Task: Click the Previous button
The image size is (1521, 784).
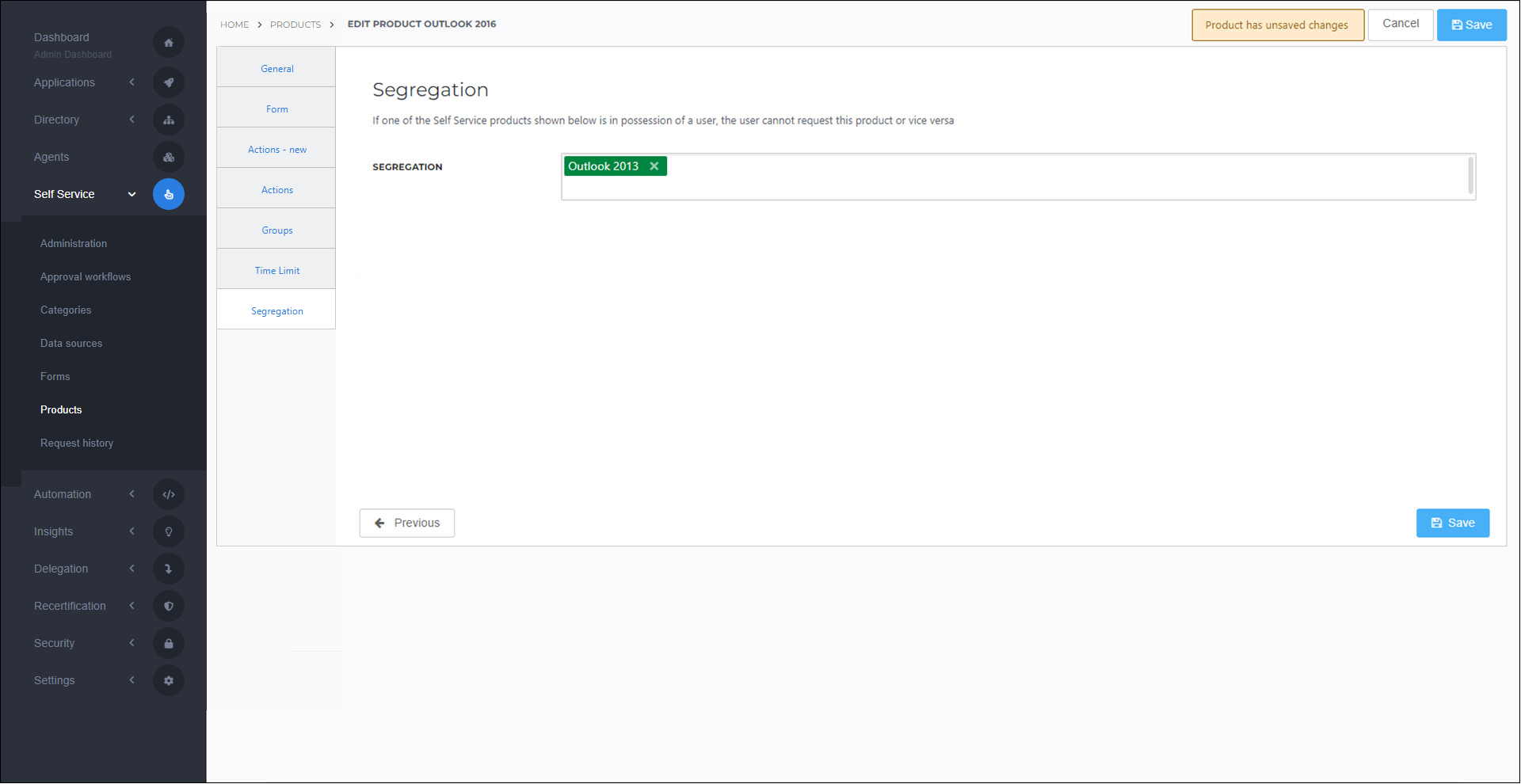Action: [x=406, y=523]
